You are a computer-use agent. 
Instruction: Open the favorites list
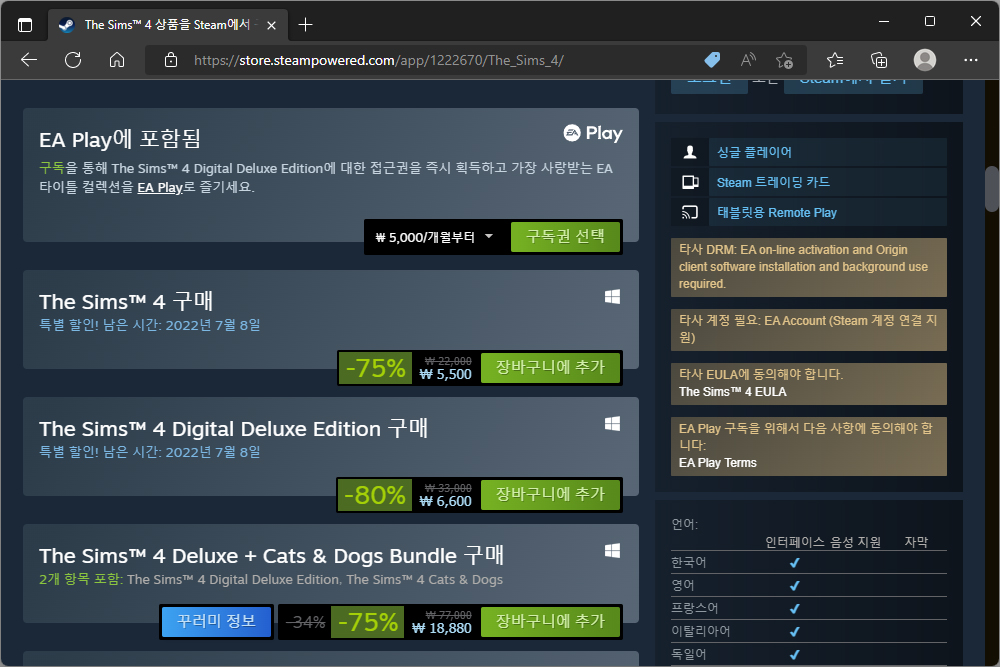coord(835,61)
